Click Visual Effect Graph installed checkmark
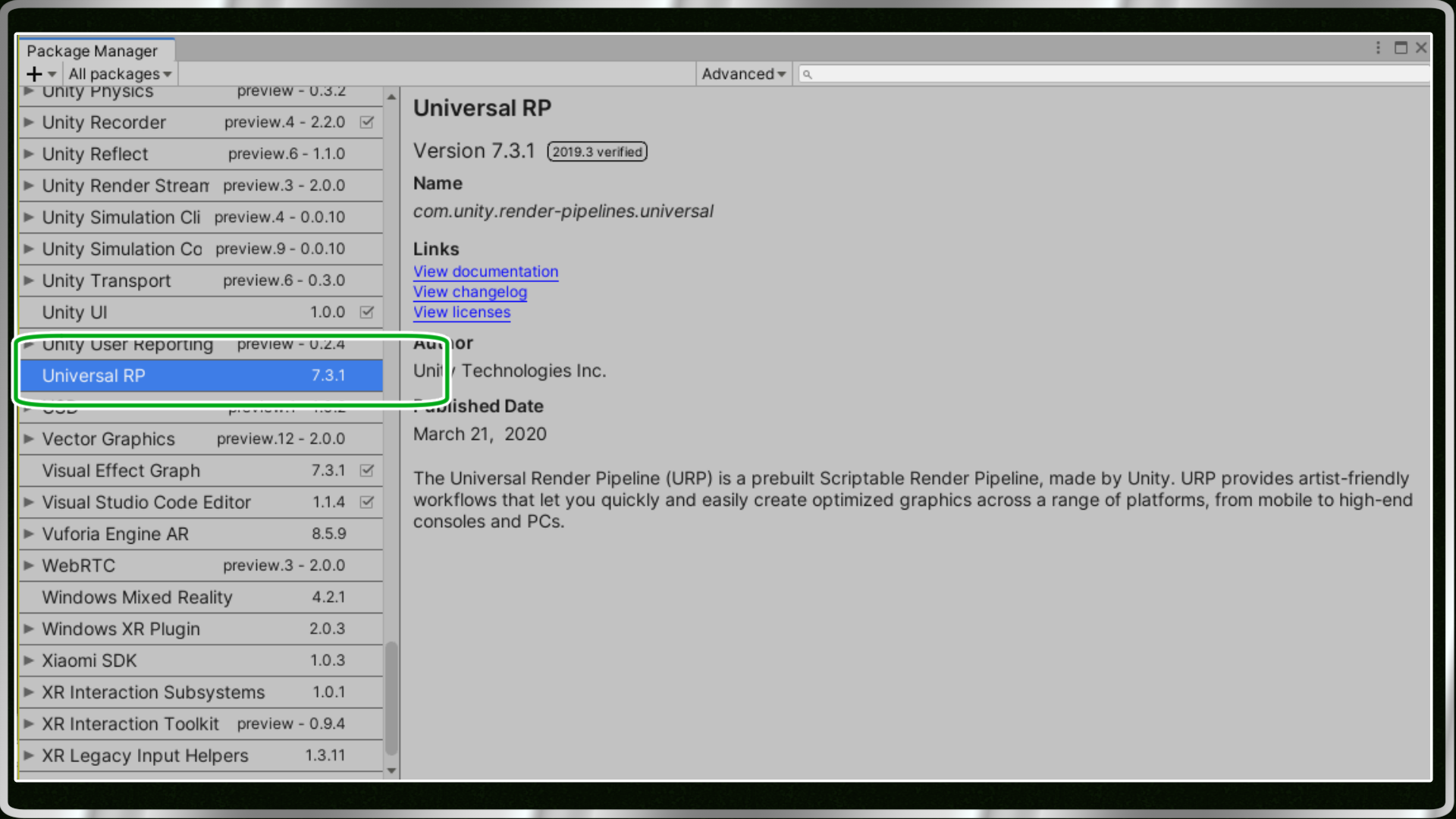This screenshot has width=1456, height=819. click(367, 470)
